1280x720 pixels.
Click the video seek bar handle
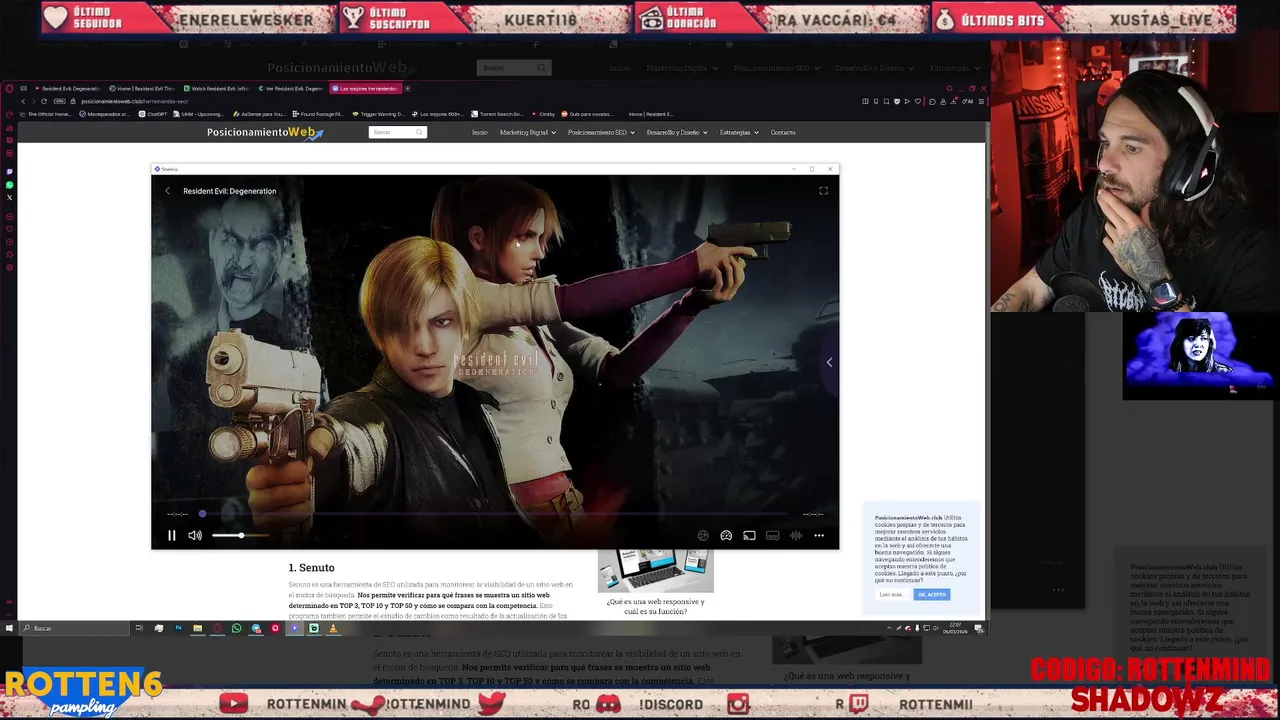pyautogui.click(x=202, y=514)
